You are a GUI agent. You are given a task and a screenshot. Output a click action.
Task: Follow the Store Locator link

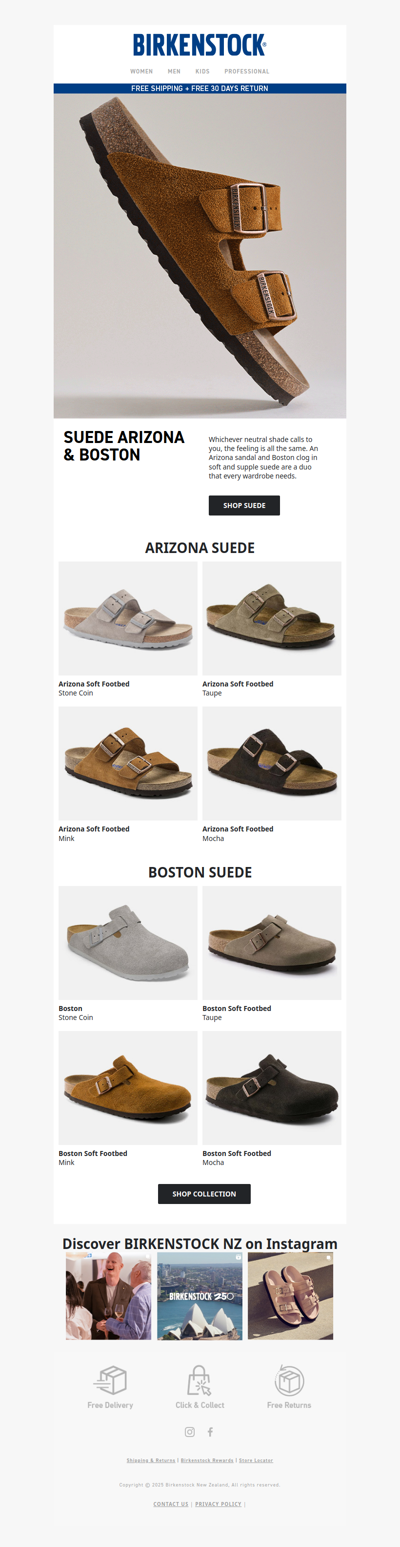pyautogui.click(x=256, y=1460)
